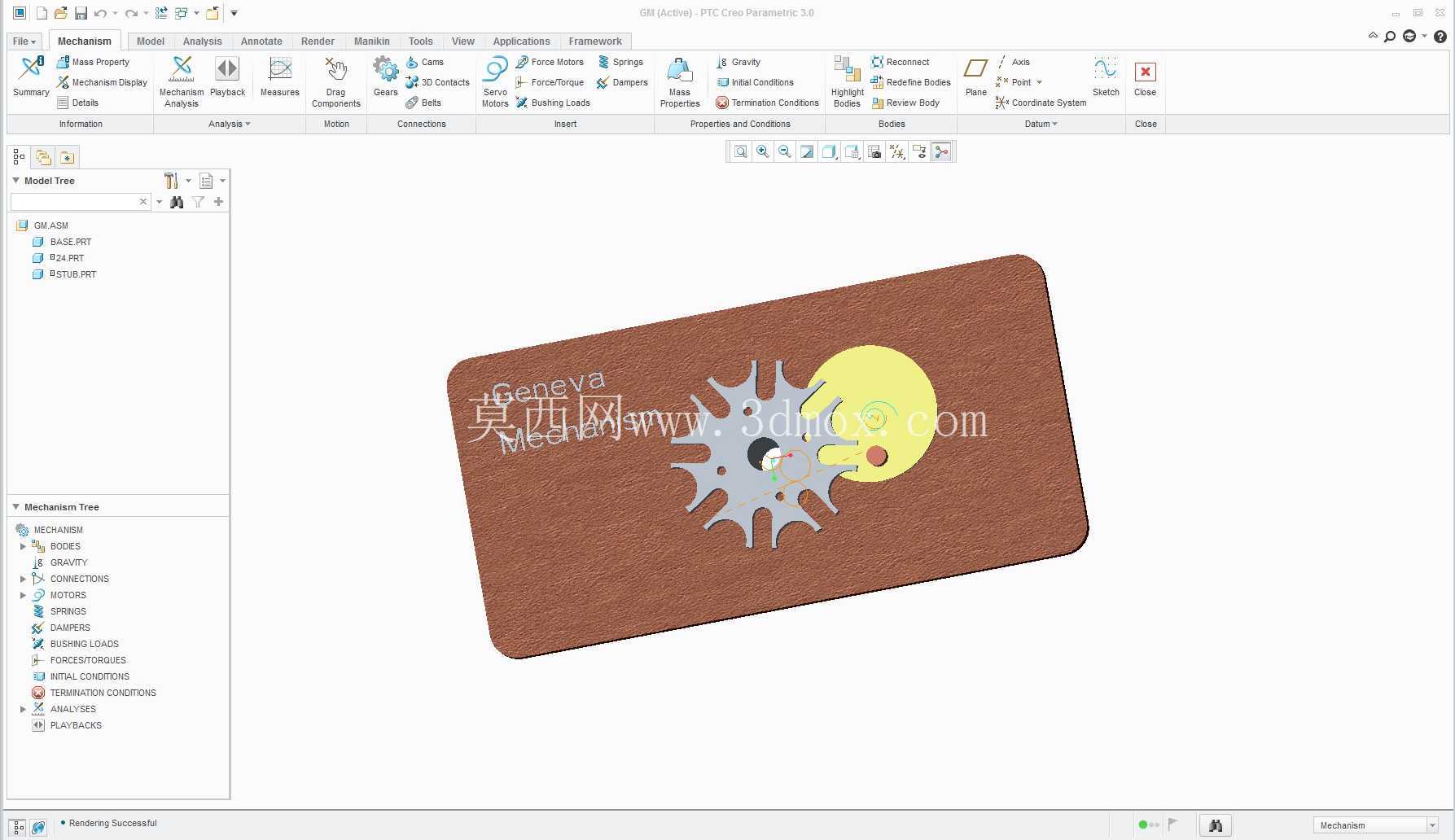Open Review Body
Image resolution: width=1455 pixels, height=840 pixels.
(905, 103)
